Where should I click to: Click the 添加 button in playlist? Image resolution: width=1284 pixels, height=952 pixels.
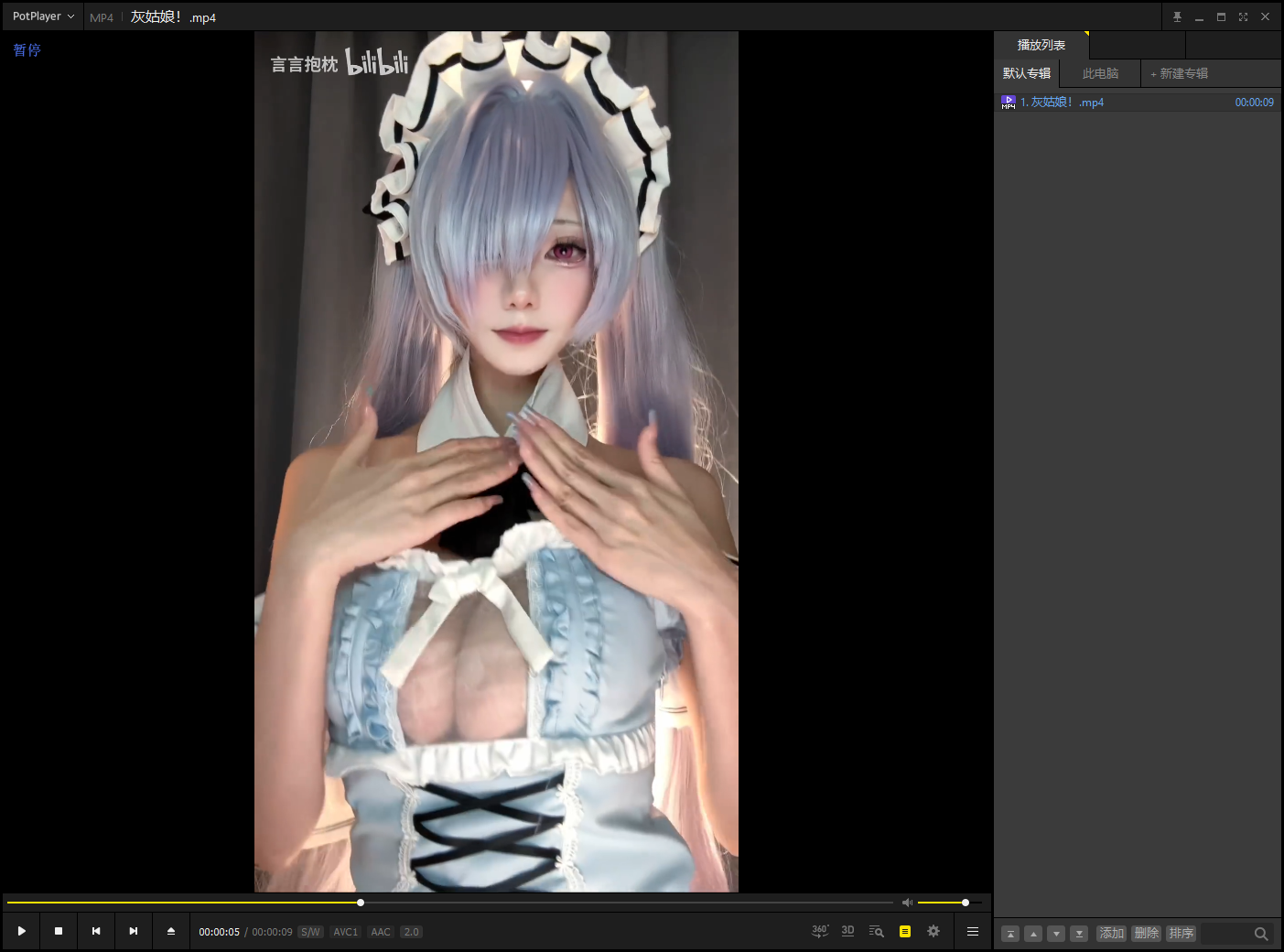point(1111,933)
